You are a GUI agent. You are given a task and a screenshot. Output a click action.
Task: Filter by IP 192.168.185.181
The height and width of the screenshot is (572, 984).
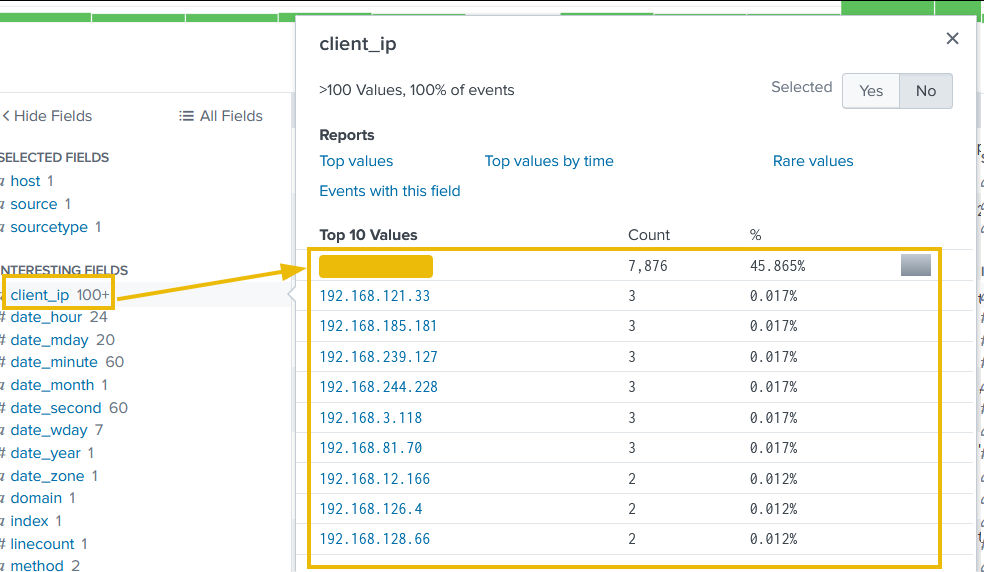[378, 326]
